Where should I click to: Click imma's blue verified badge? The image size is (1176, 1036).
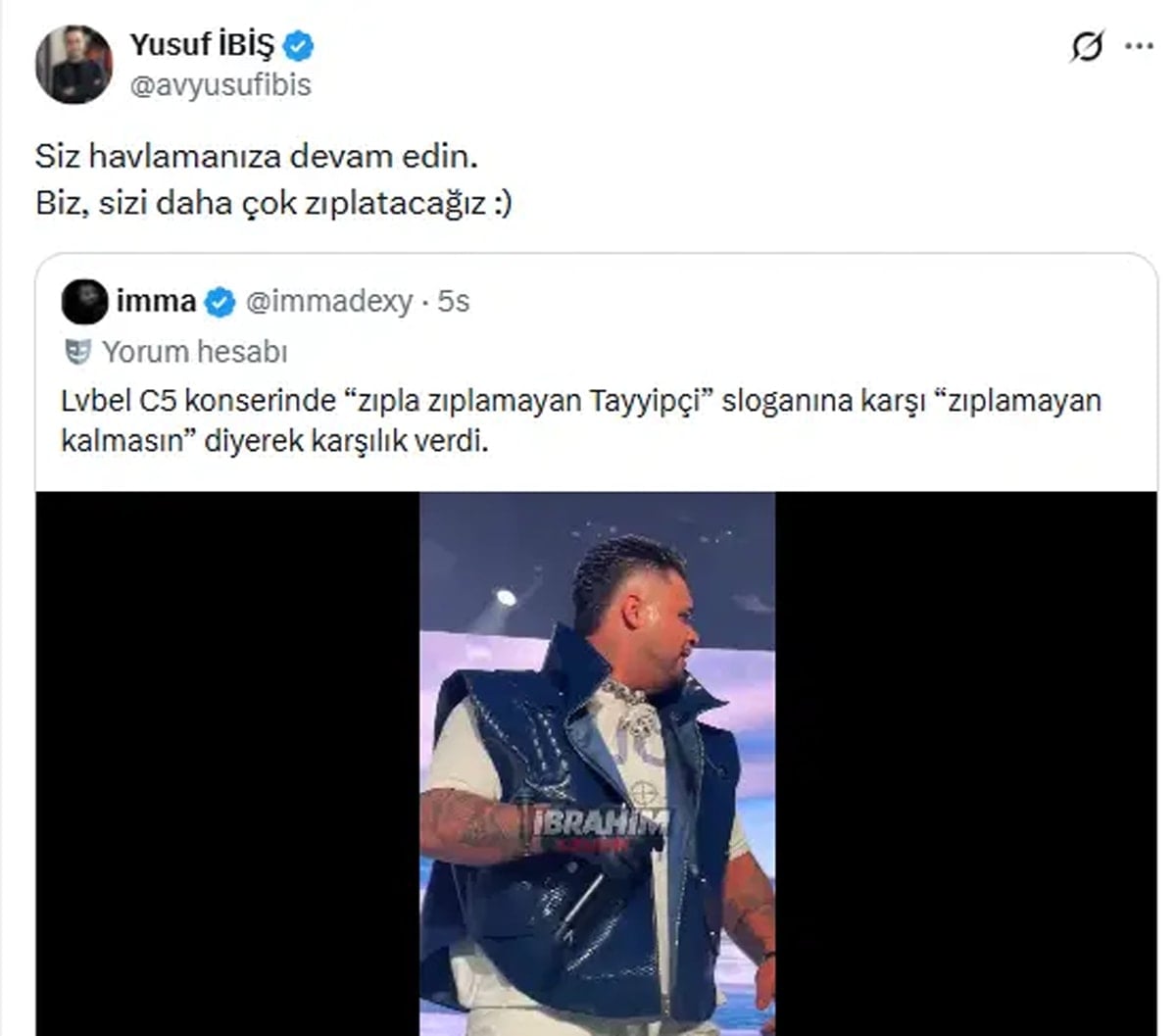(x=220, y=302)
